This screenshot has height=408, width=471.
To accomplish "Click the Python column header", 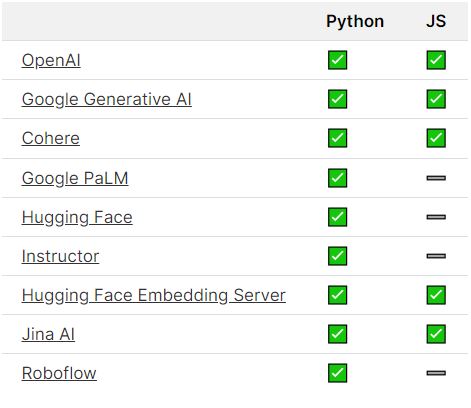I will point(355,22).
